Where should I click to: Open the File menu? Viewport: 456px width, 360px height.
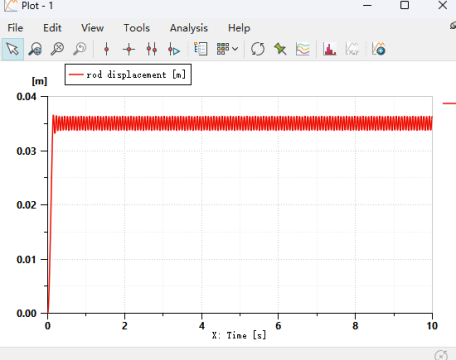coord(15,28)
